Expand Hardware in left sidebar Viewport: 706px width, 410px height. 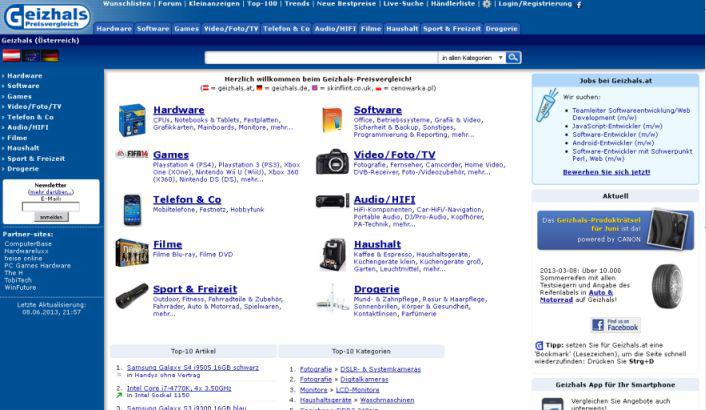pos(24,76)
